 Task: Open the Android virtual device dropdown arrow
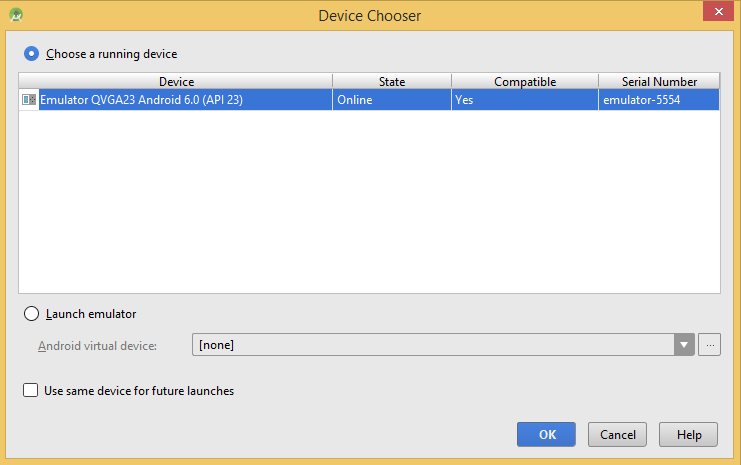(x=684, y=345)
